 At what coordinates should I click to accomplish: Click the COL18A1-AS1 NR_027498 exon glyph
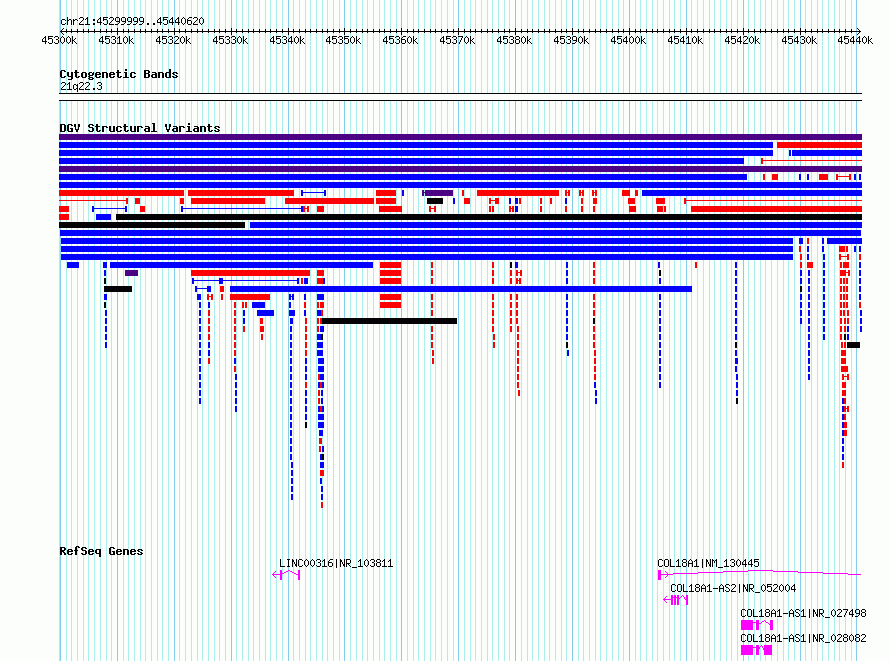coord(757,625)
